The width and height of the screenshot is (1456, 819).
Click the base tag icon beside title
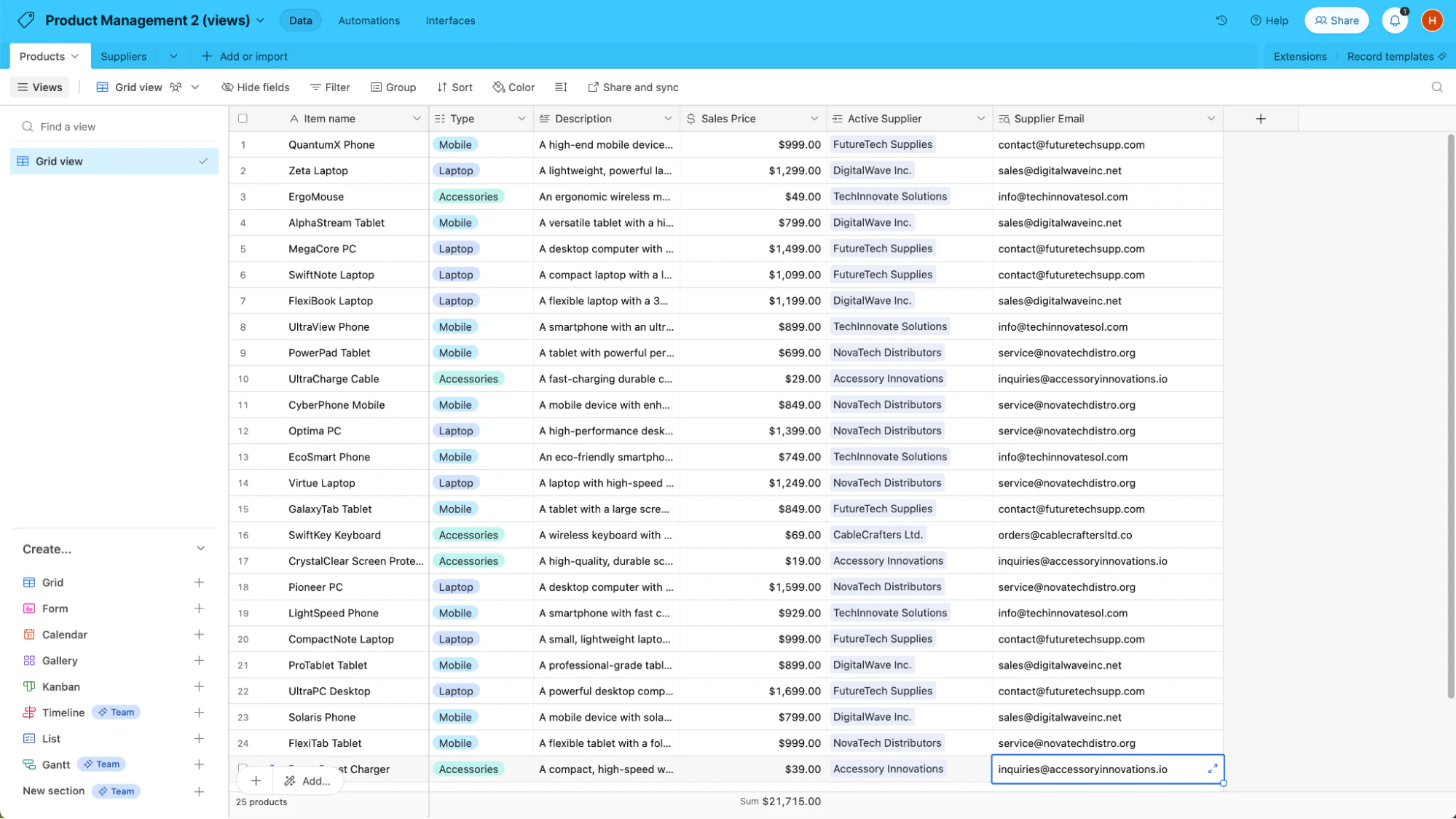(26, 20)
